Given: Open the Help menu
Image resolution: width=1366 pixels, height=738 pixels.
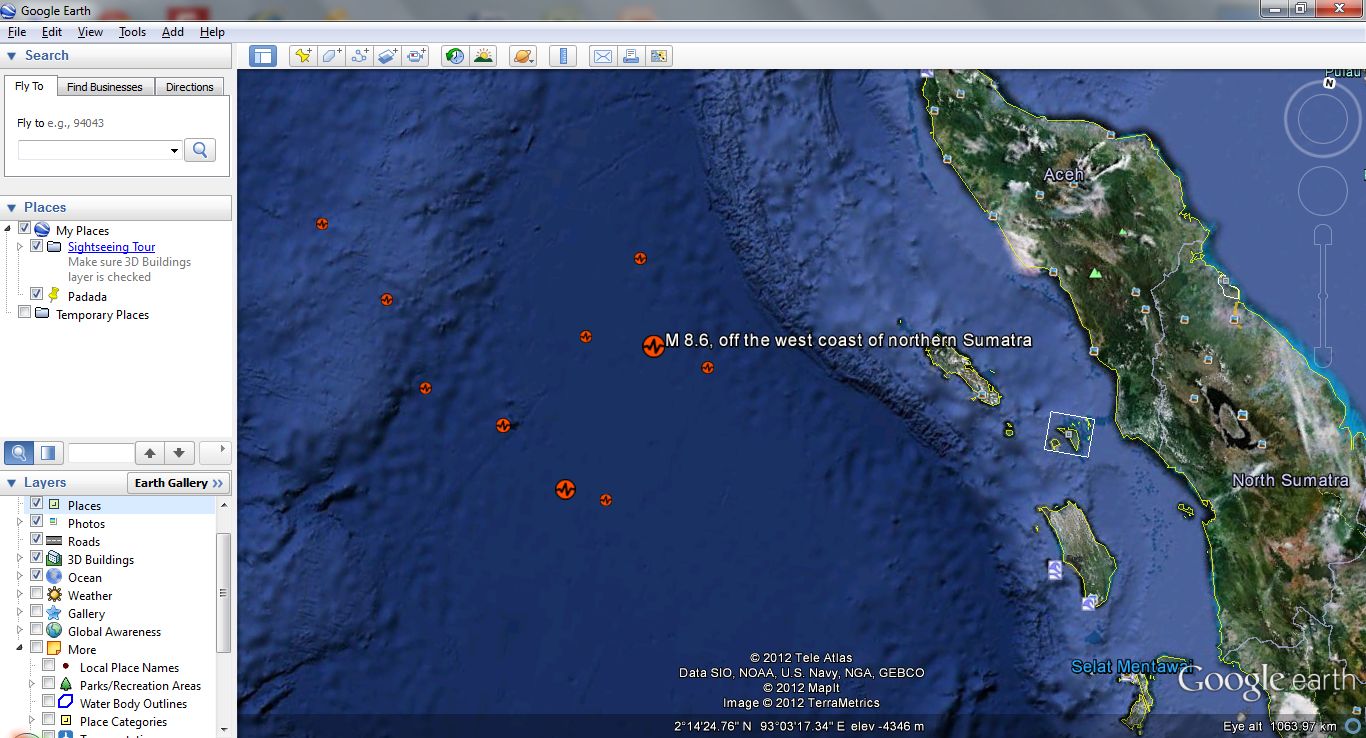Looking at the screenshot, I should [x=212, y=32].
